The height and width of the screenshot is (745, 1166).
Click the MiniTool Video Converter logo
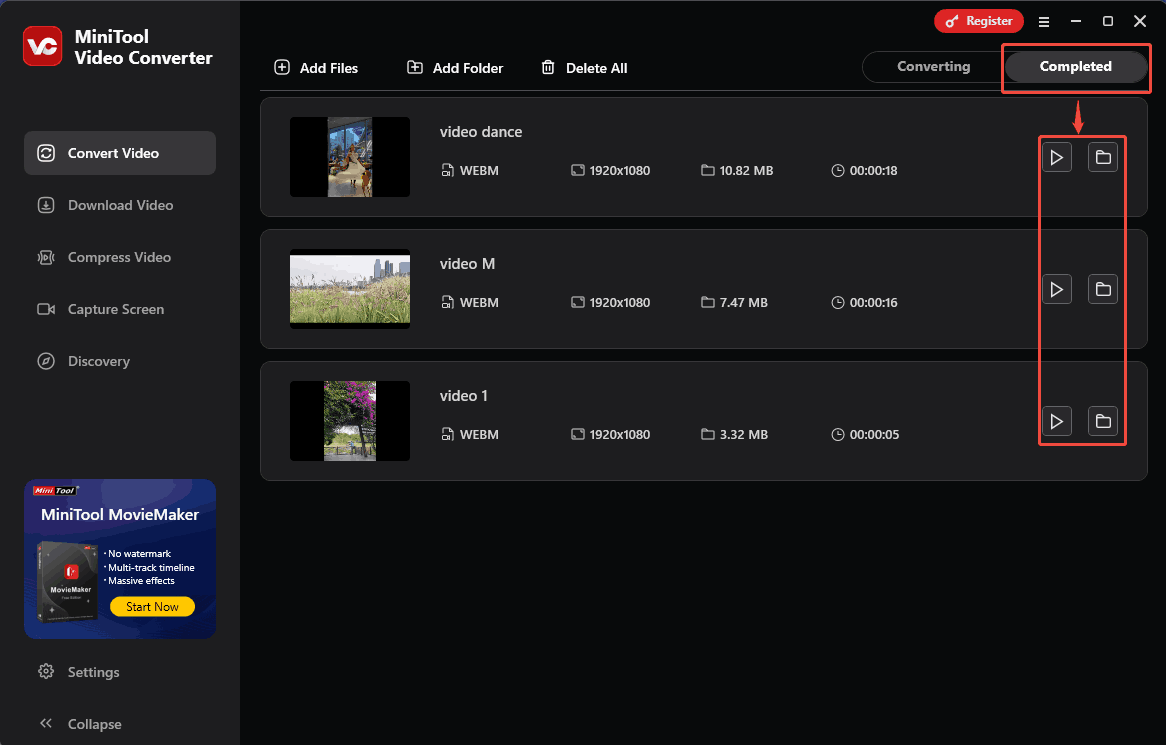pyautogui.click(x=42, y=46)
